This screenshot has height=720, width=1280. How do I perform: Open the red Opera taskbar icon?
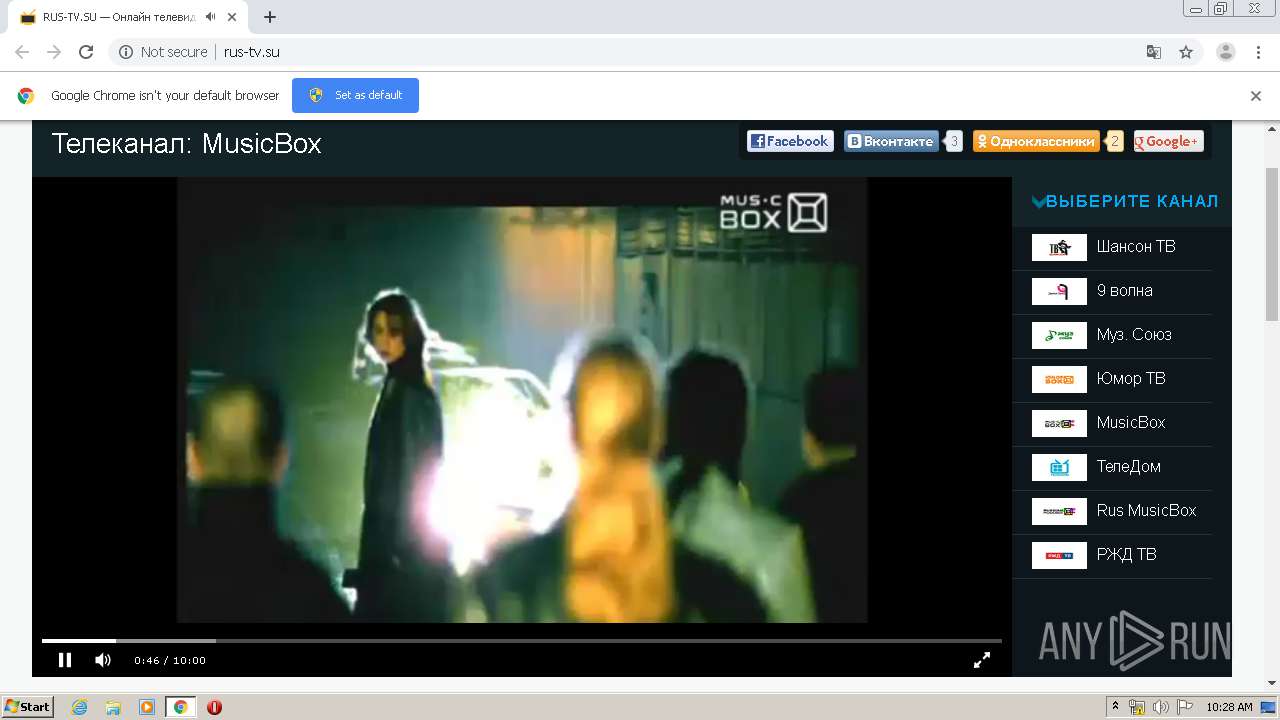tap(214, 707)
